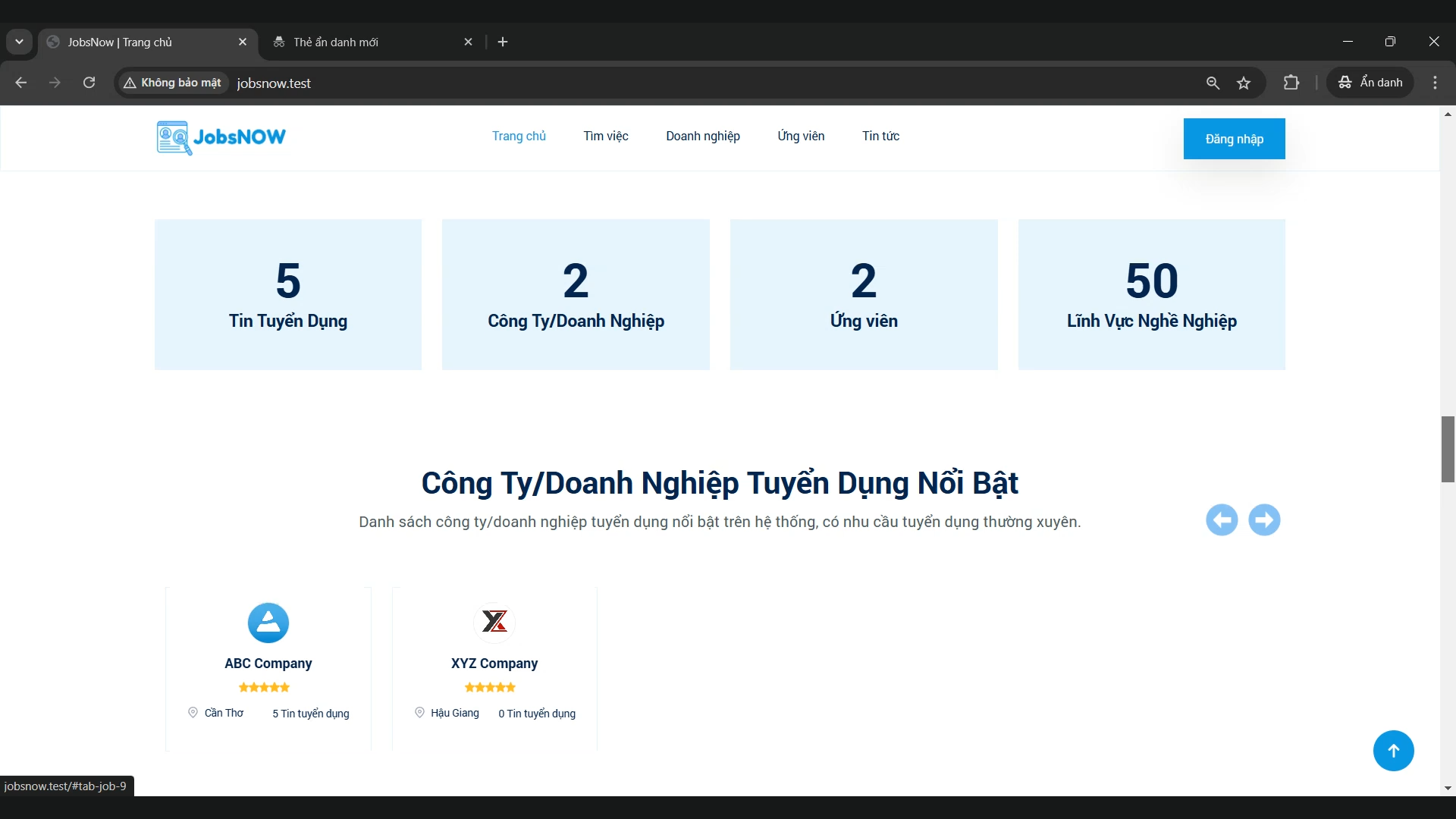
Task: Click the scrollbar up arrow
Action: (1448, 114)
